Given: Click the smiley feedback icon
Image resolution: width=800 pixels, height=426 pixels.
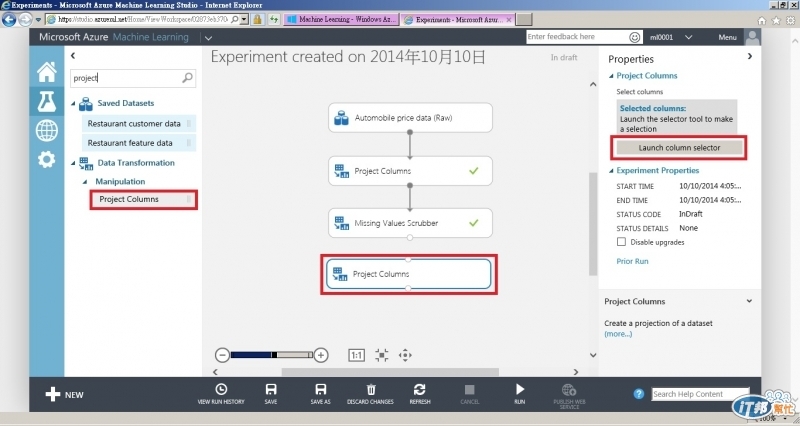Looking at the screenshot, I should 634,37.
